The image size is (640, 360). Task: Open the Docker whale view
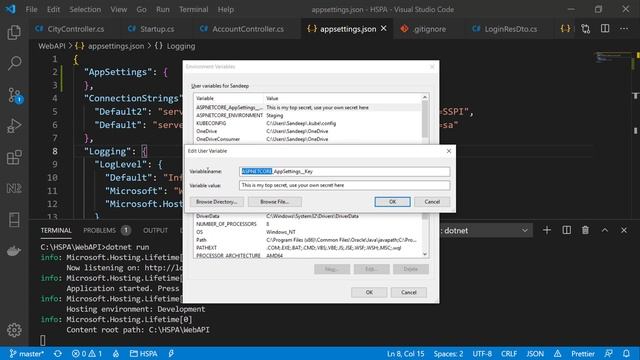click(14, 251)
